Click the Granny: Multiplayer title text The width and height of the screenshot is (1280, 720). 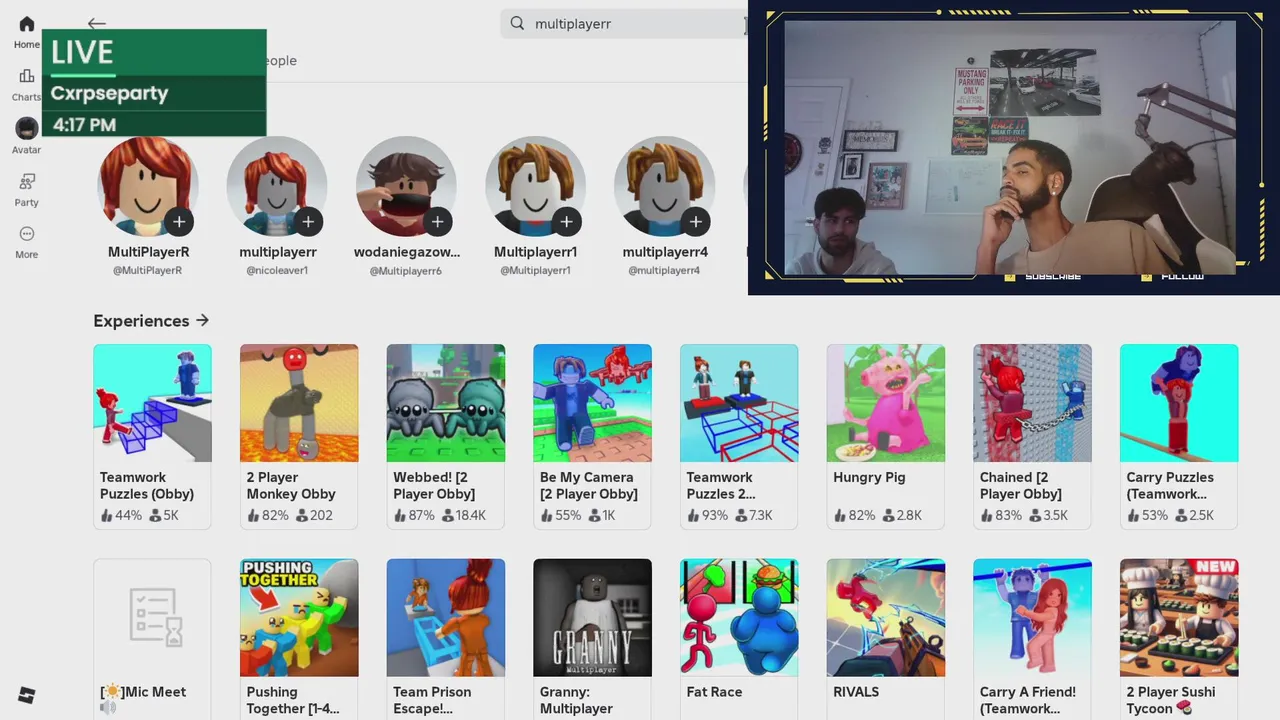point(576,700)
